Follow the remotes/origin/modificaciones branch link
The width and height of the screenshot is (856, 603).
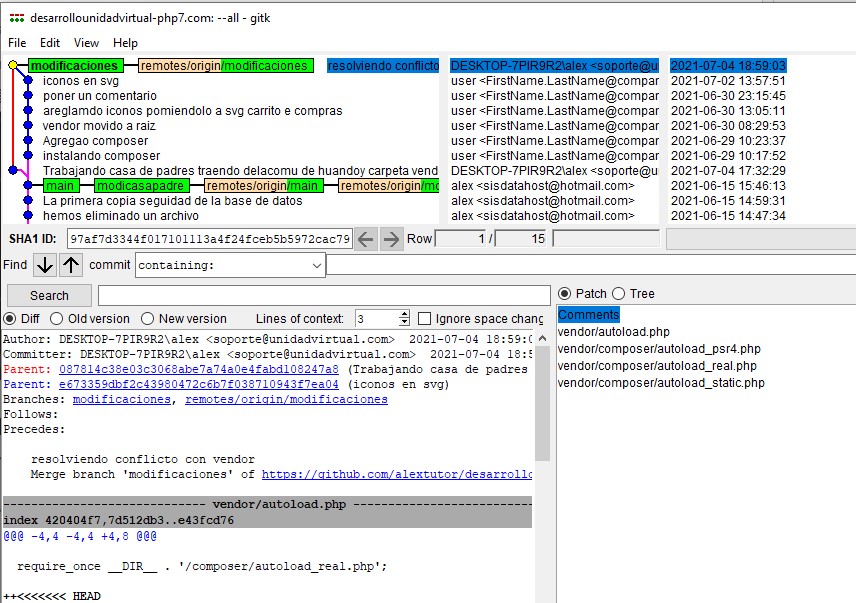[287, 399]
